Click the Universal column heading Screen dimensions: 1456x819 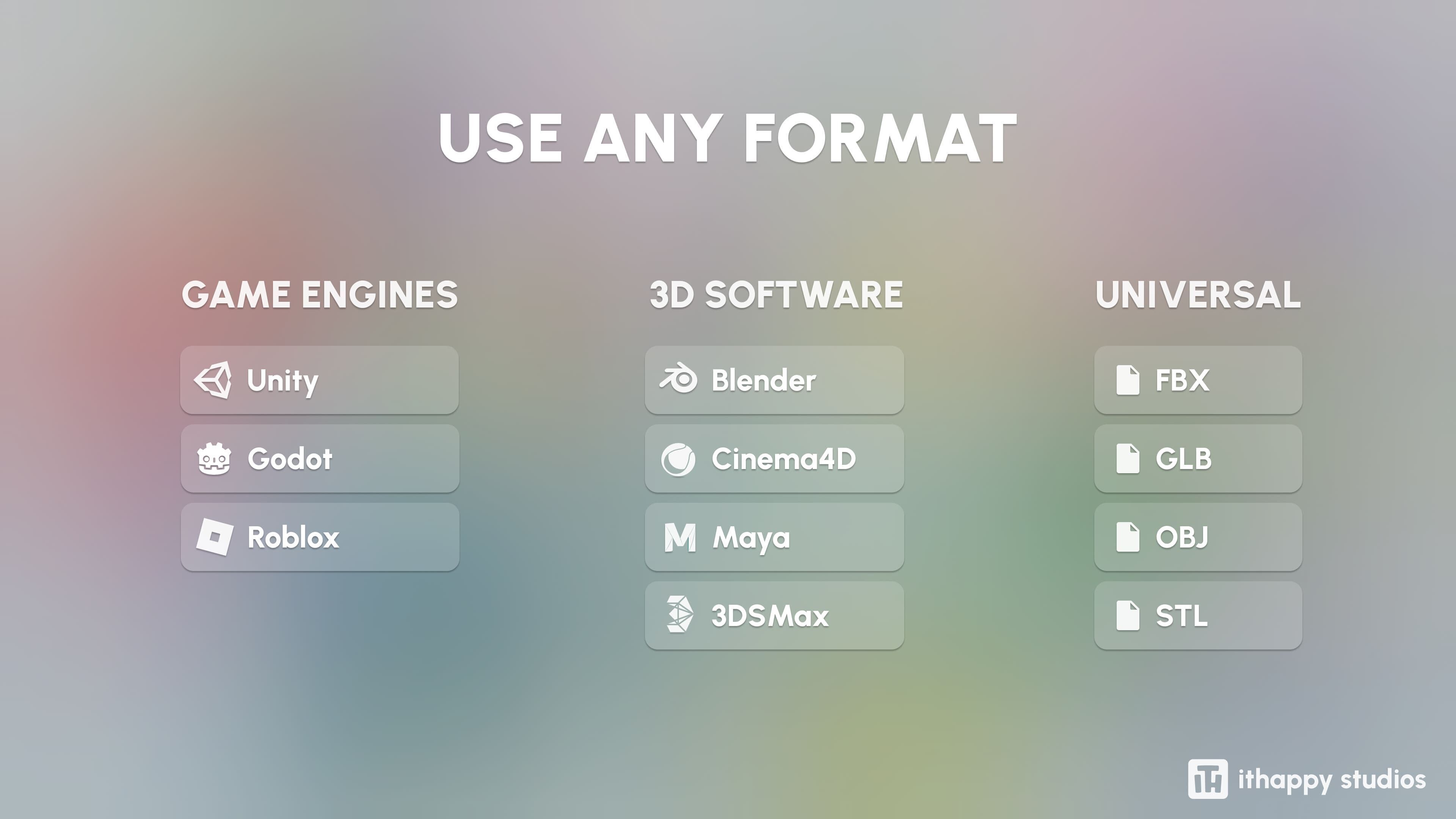point(1198,295)
